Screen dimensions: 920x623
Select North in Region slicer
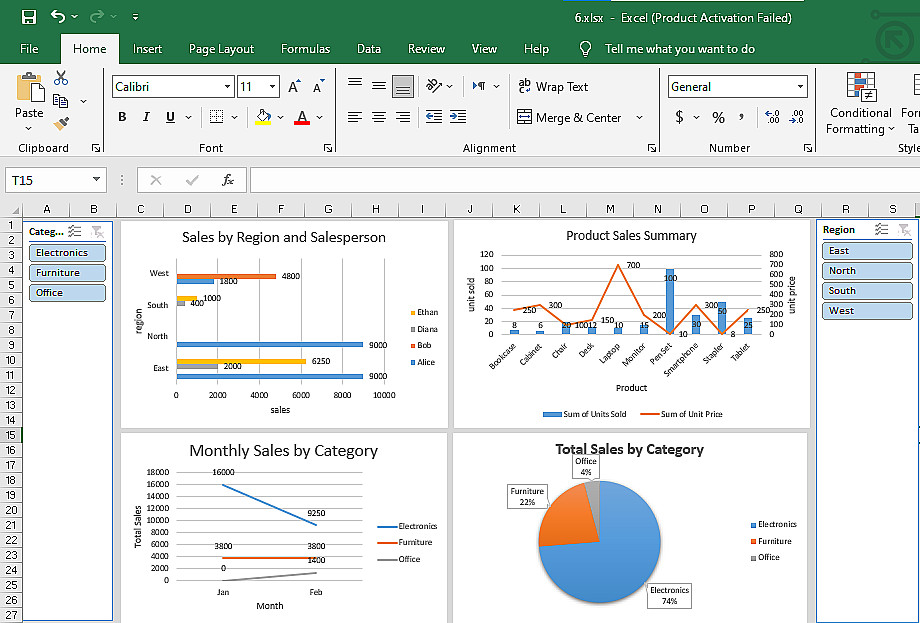click(x=867, y=270)
